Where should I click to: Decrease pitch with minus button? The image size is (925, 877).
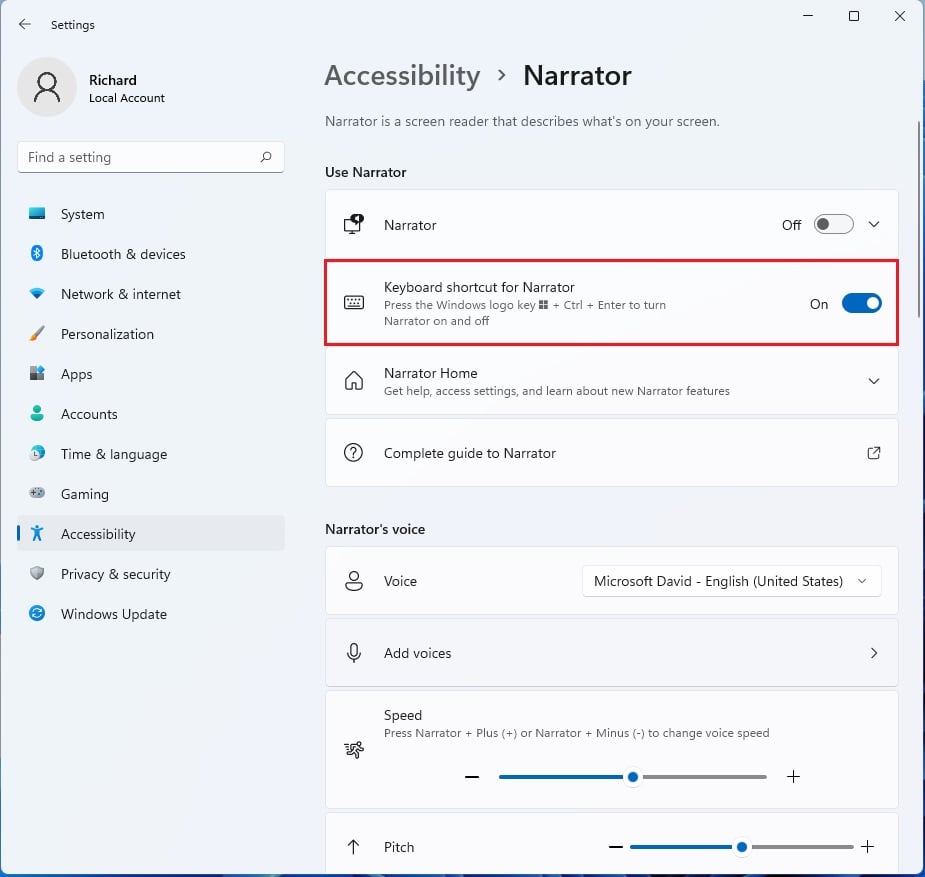615,847
